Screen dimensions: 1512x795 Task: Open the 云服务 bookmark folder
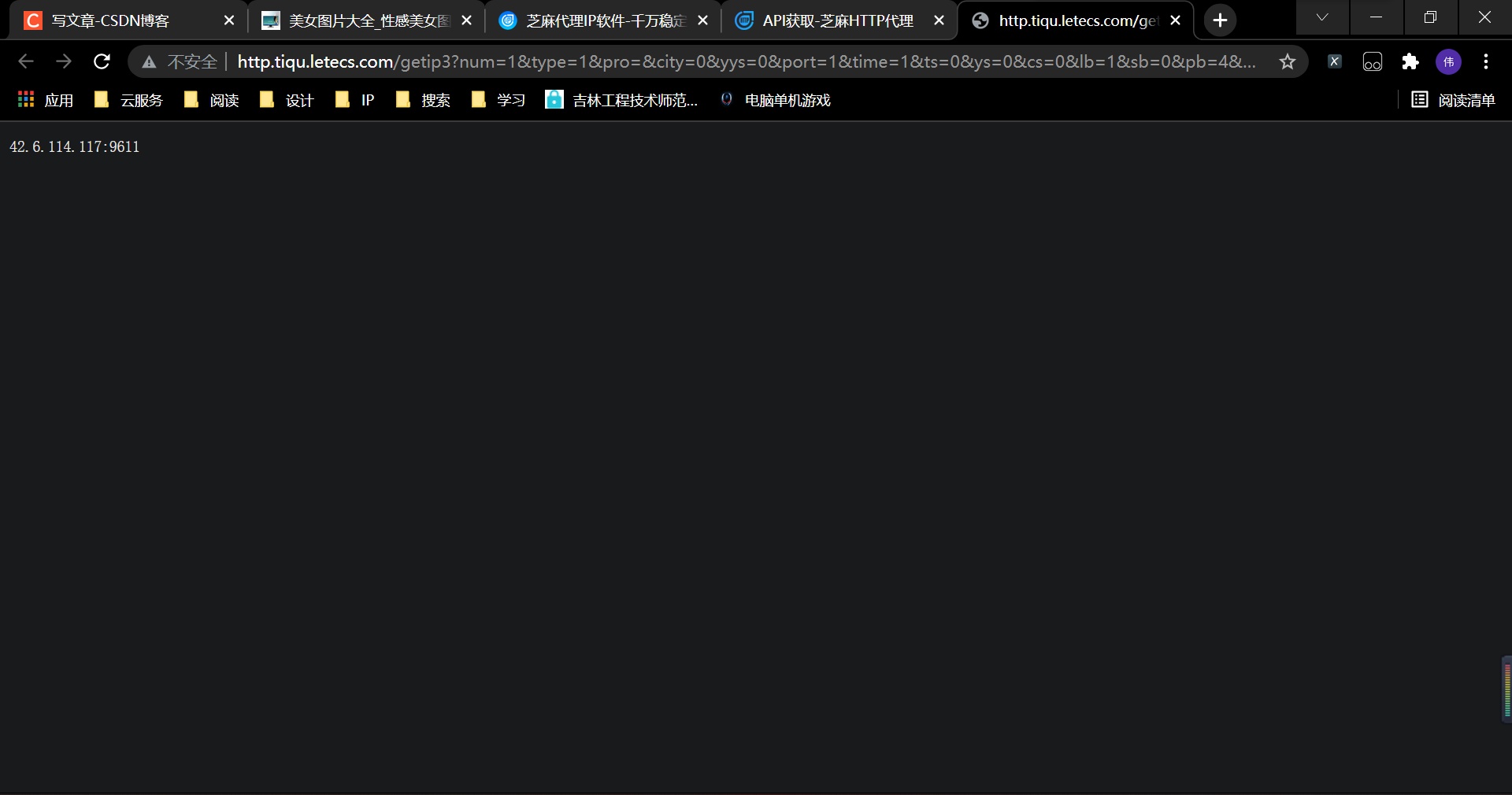(128, 100)
